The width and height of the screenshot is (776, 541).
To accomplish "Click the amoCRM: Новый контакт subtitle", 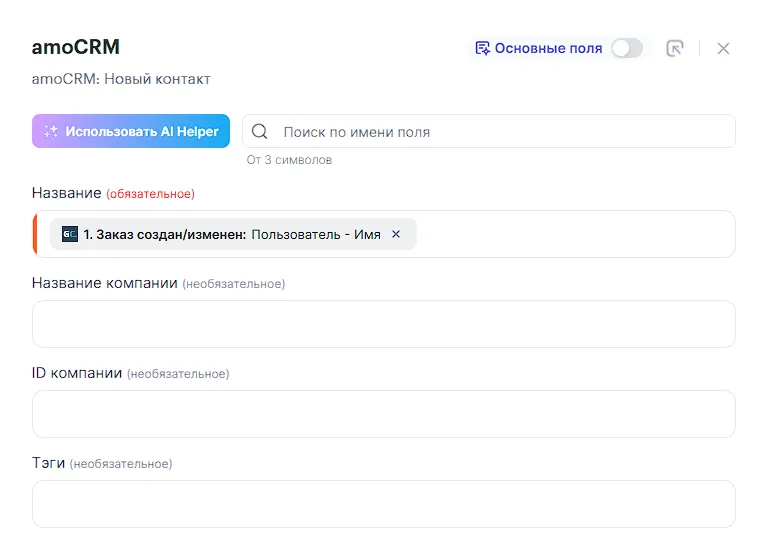I will click(121, 79).
